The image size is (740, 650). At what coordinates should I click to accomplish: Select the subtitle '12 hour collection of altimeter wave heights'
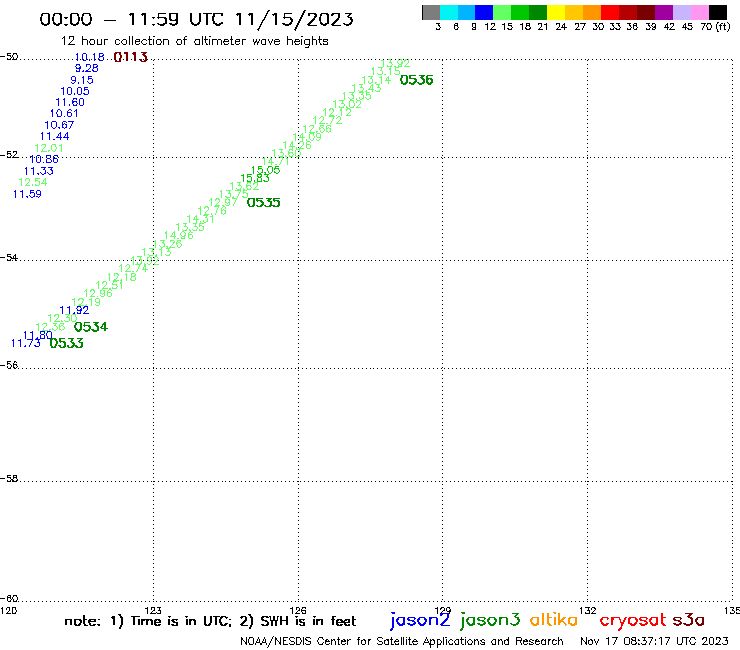(x=194, y=41)
